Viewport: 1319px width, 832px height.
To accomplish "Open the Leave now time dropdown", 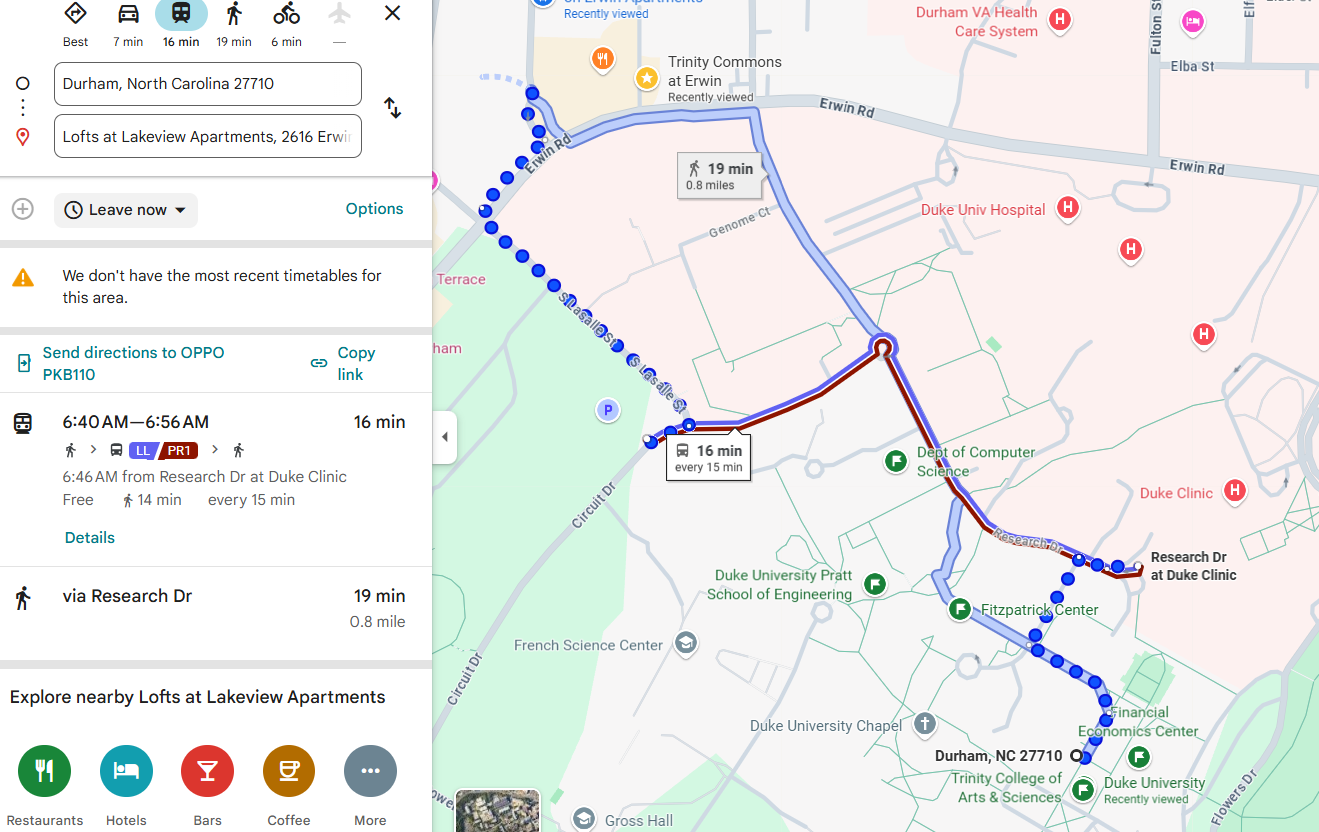I will (126, 210).
